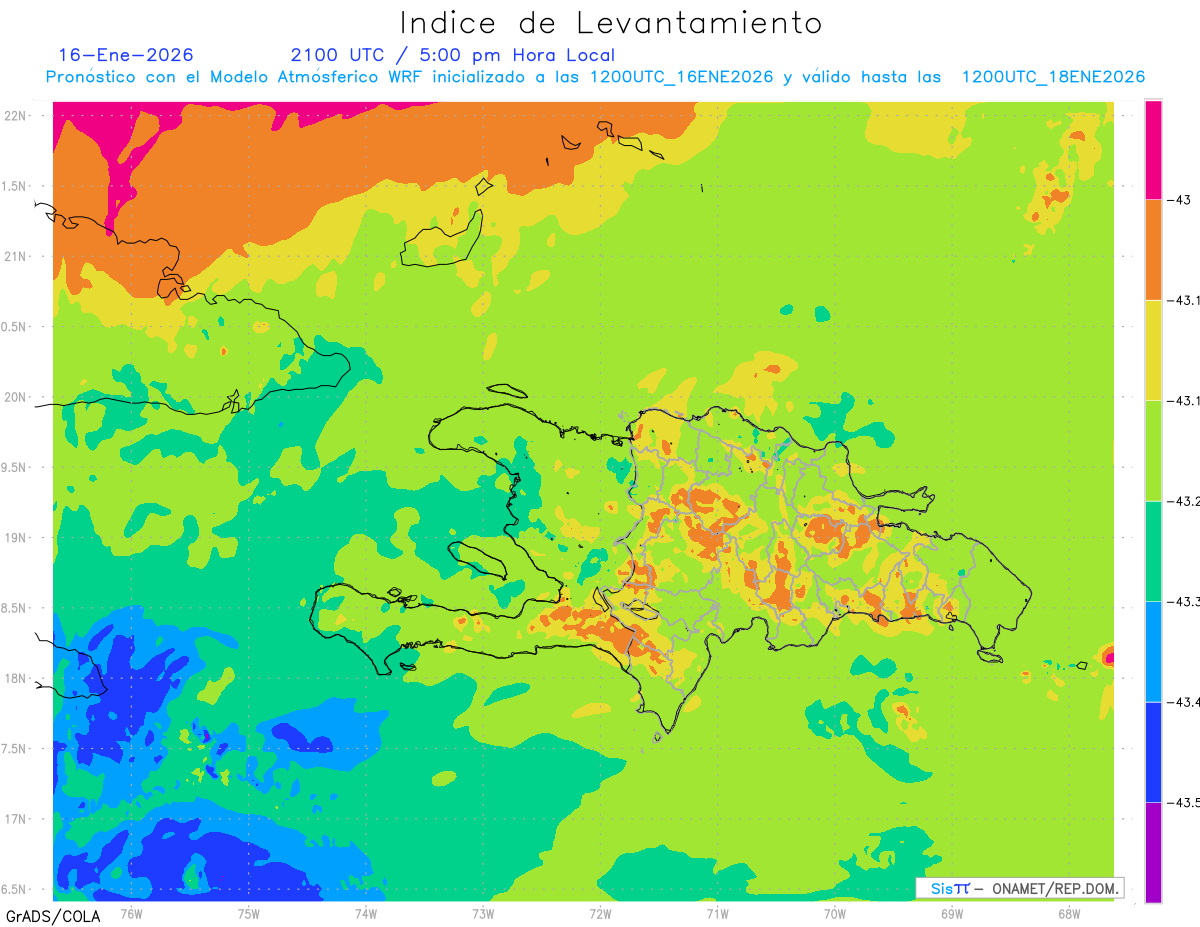The width and height of the screenshot is (1200, 927).
Task: Click the "75W" longitude label
Action: point(249,913)
